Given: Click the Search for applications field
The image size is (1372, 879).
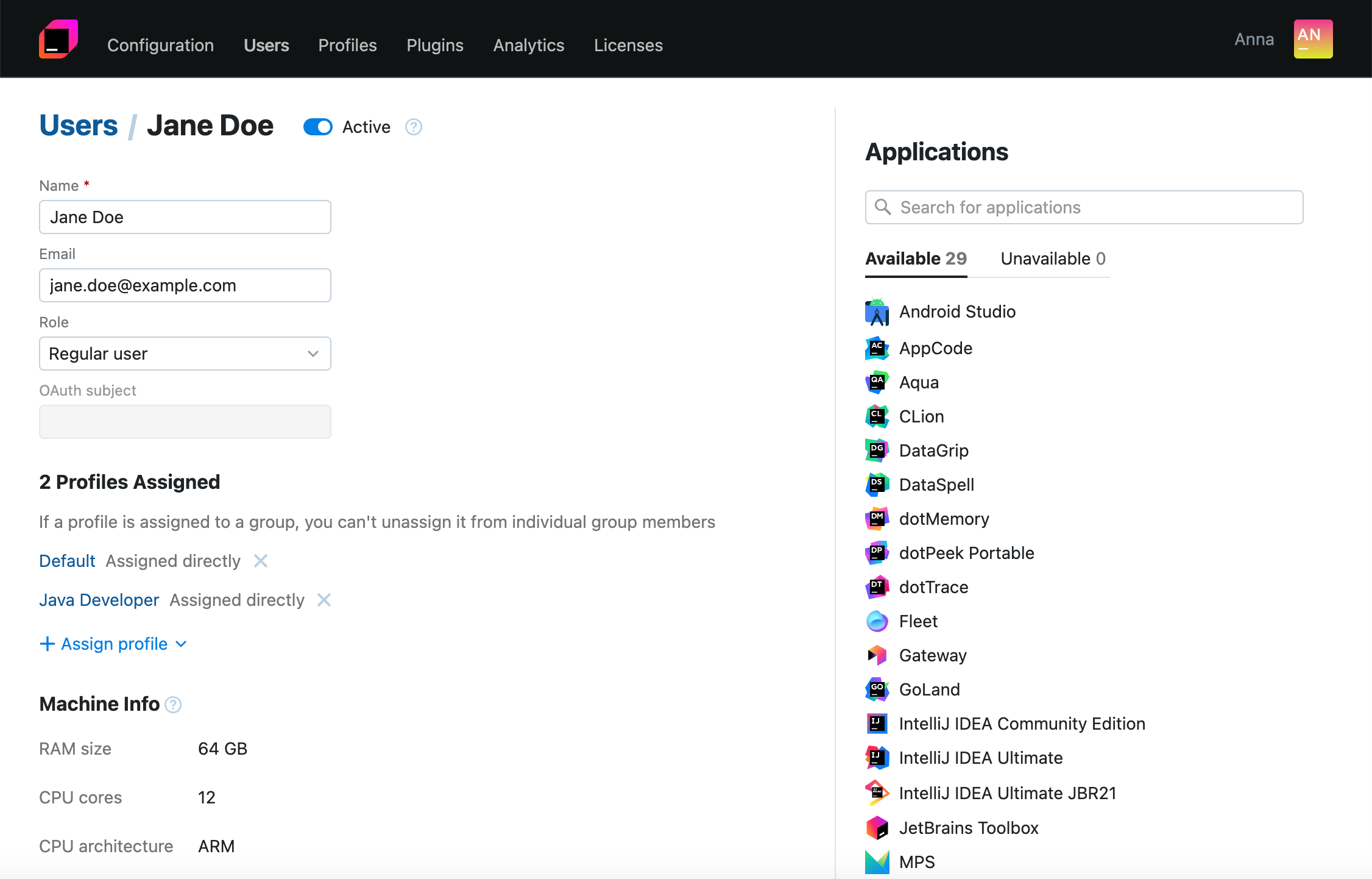Looking at the screenshot, I should (x=1084, y=207).
